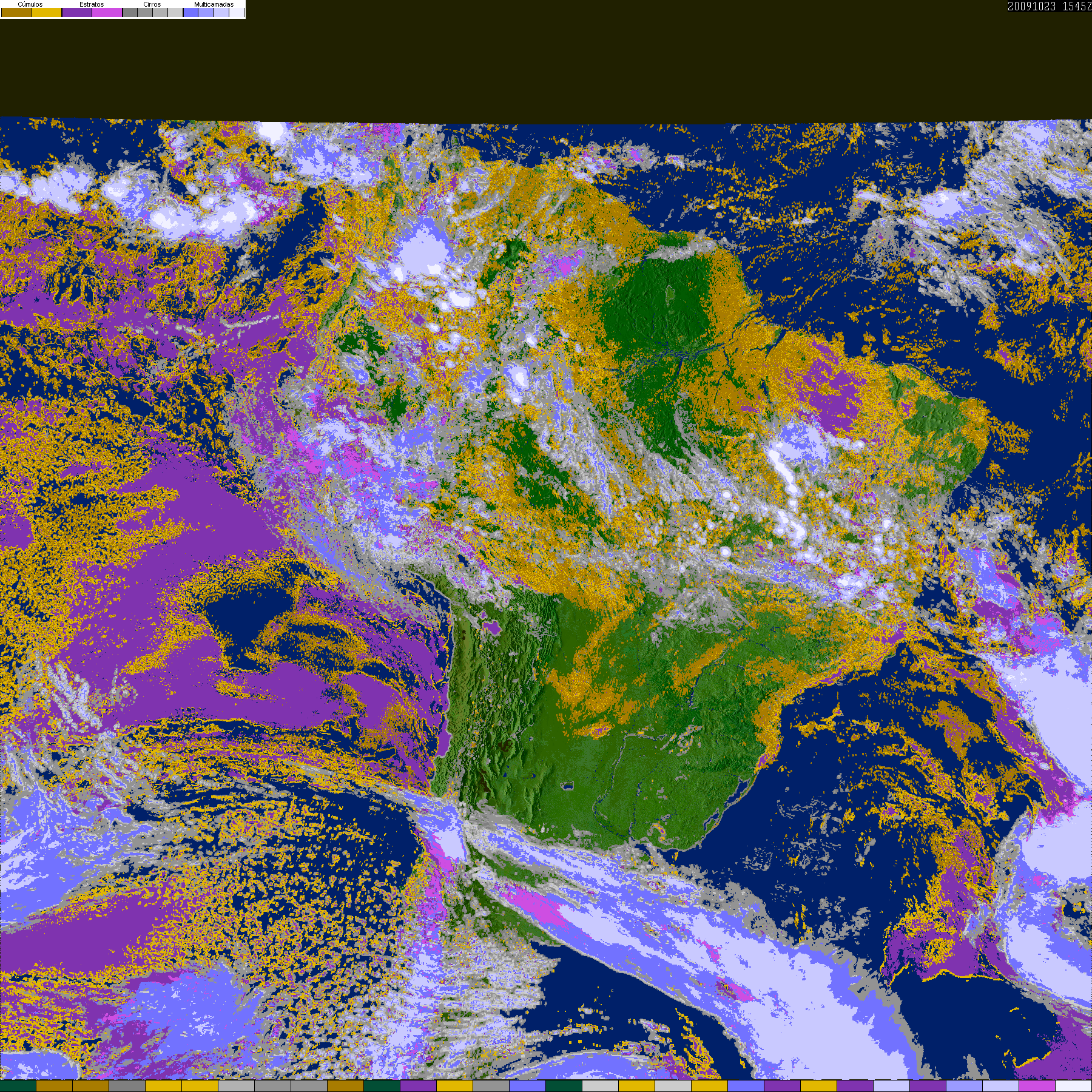Select the darkest blue Multicamadas legend swatch

click(190, 12)
